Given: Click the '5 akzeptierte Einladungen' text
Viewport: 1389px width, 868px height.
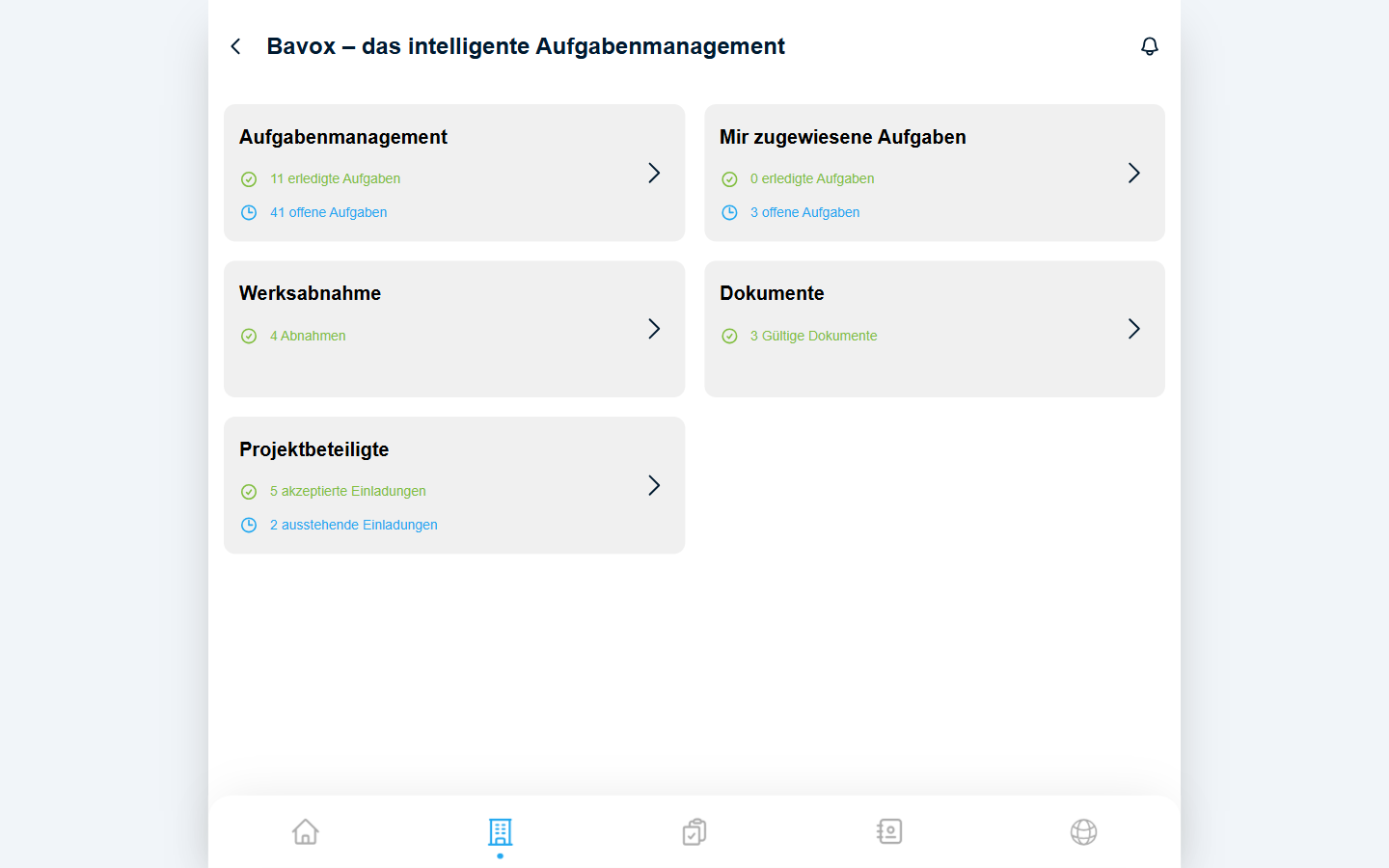Looking at the screenshot, I should coord(347,491).
